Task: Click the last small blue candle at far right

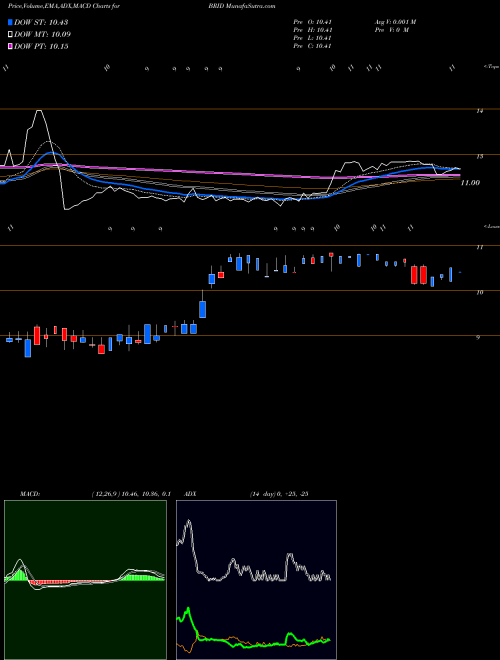Action: [x=460, y=273]
